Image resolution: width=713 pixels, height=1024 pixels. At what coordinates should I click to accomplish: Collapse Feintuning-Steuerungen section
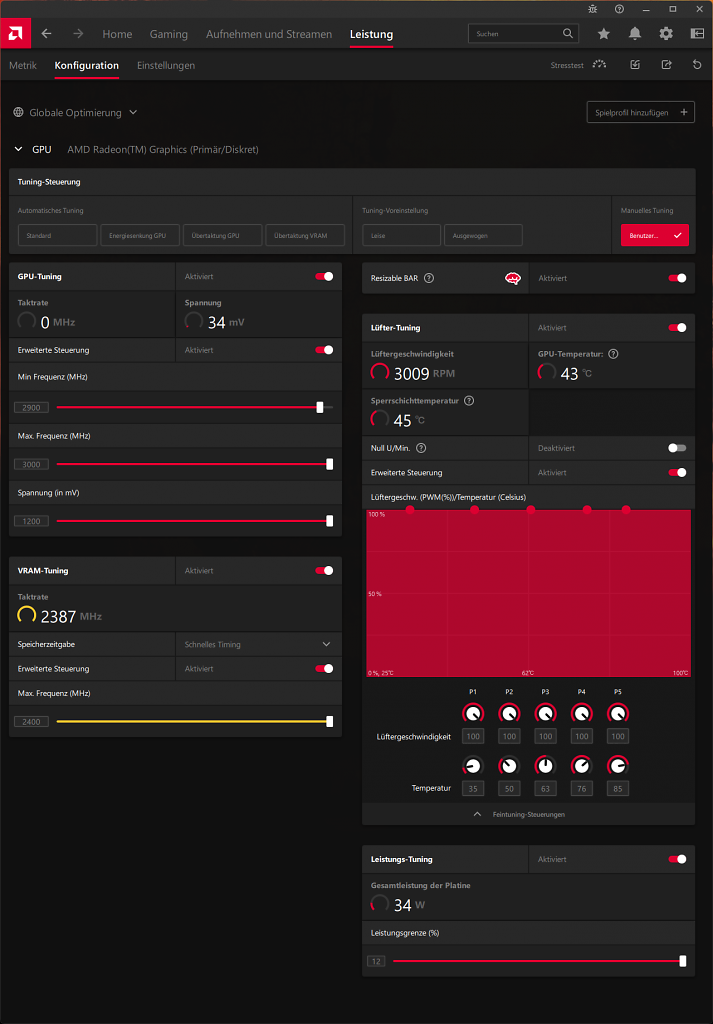[528, 814]
